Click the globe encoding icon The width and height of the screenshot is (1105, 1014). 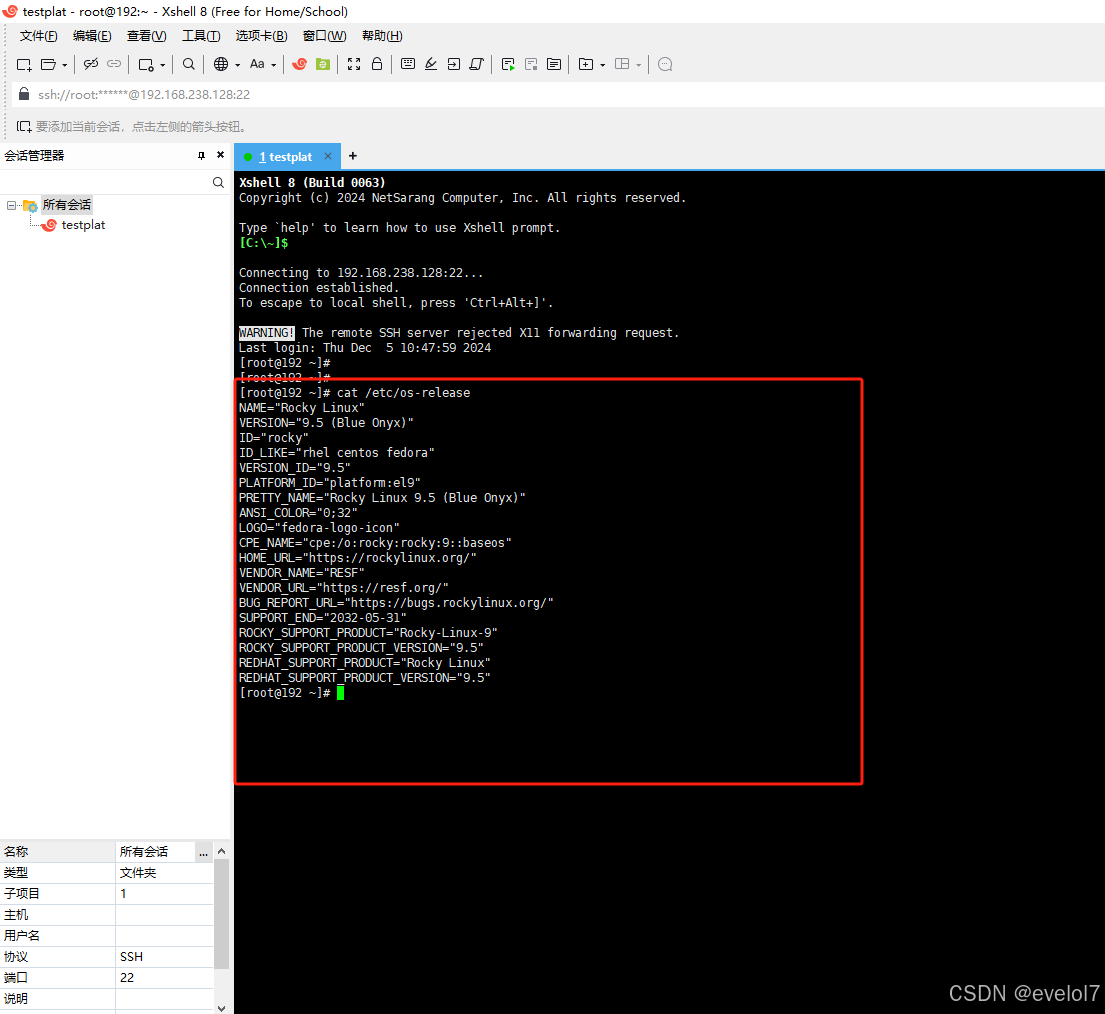coord(221,64)
